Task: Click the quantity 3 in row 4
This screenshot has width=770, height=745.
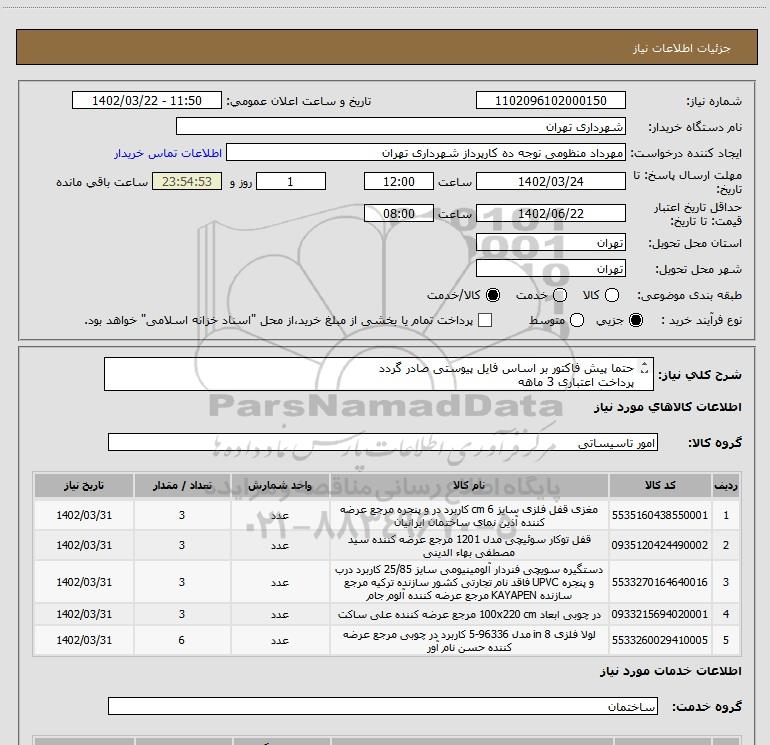Action: pos(182,614)
